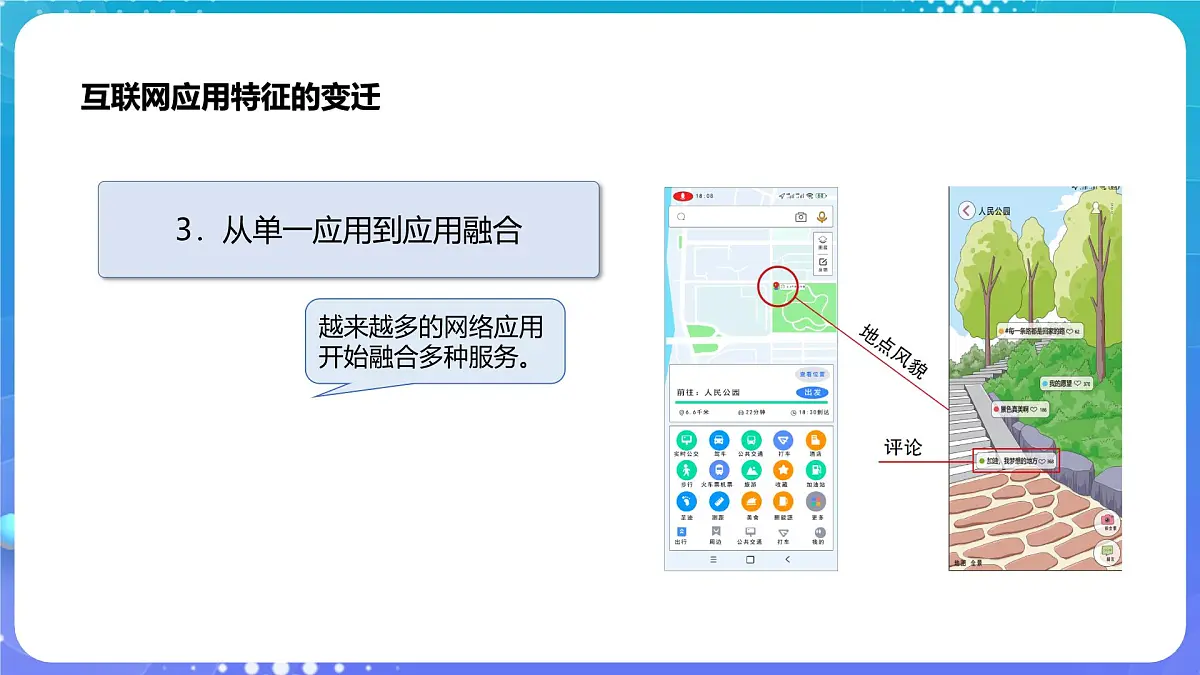Switch to the 公共交通 bottom tab

(750, 536)
